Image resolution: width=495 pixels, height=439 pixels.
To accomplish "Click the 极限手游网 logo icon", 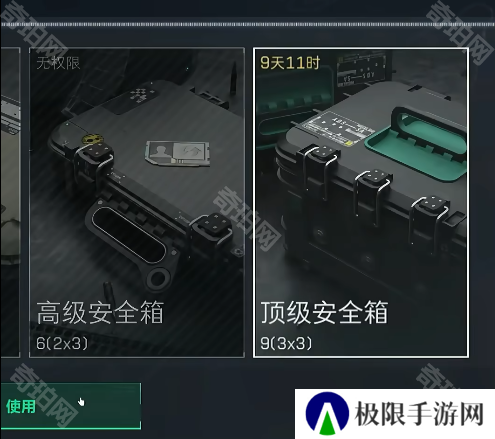I will (327, 414).
